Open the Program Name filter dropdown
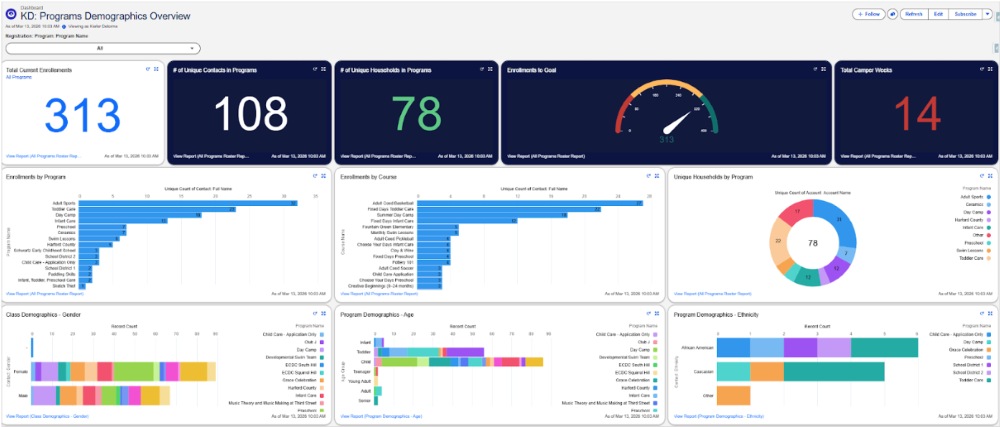 (x=103, y=48)
